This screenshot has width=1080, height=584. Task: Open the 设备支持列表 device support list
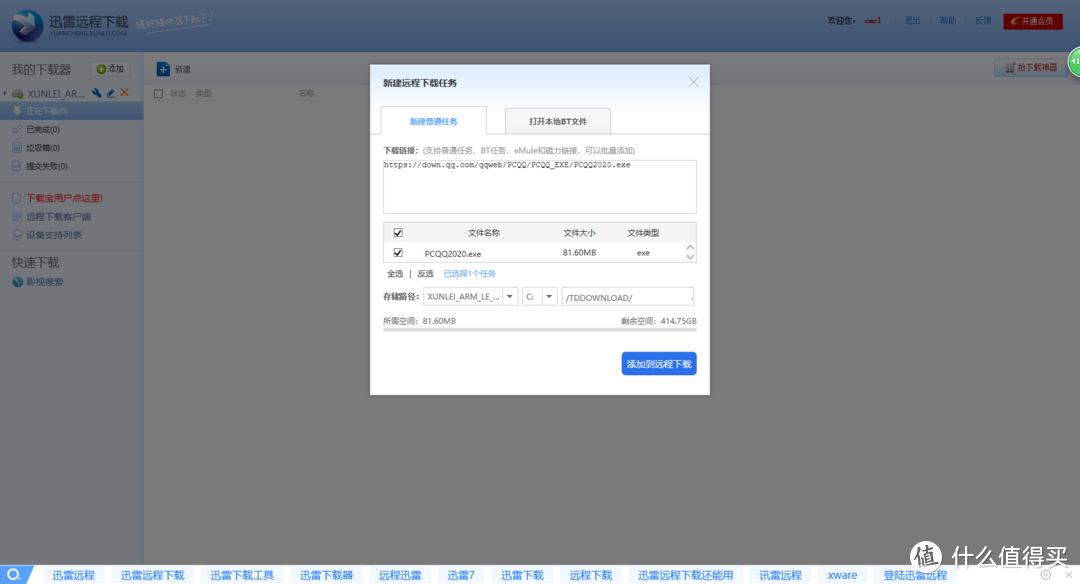(54, 235)
